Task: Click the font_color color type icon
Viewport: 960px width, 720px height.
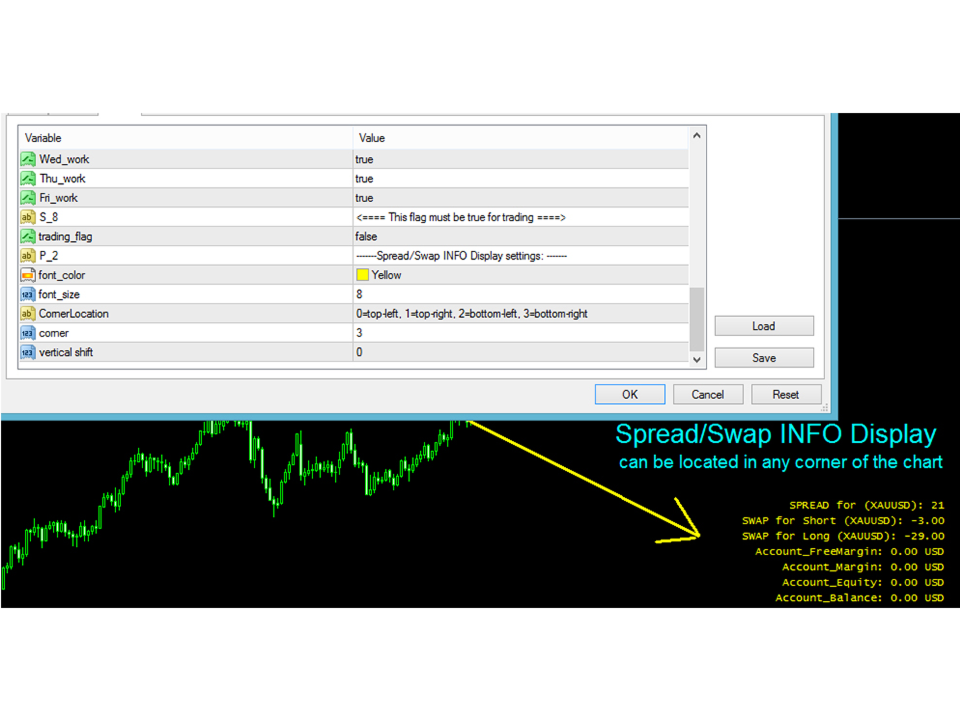Action: [28, 275]
